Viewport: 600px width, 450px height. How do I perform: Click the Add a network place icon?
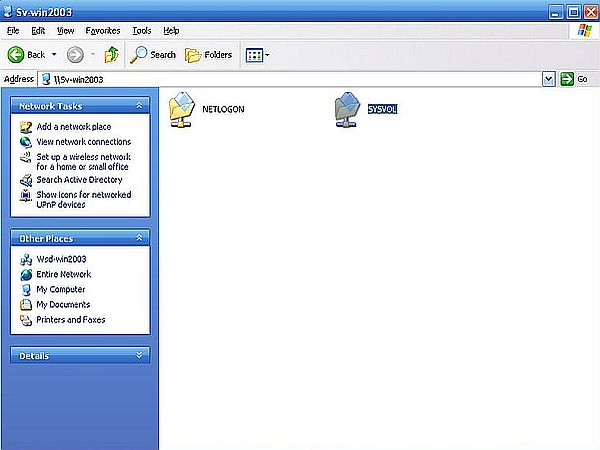26,127
